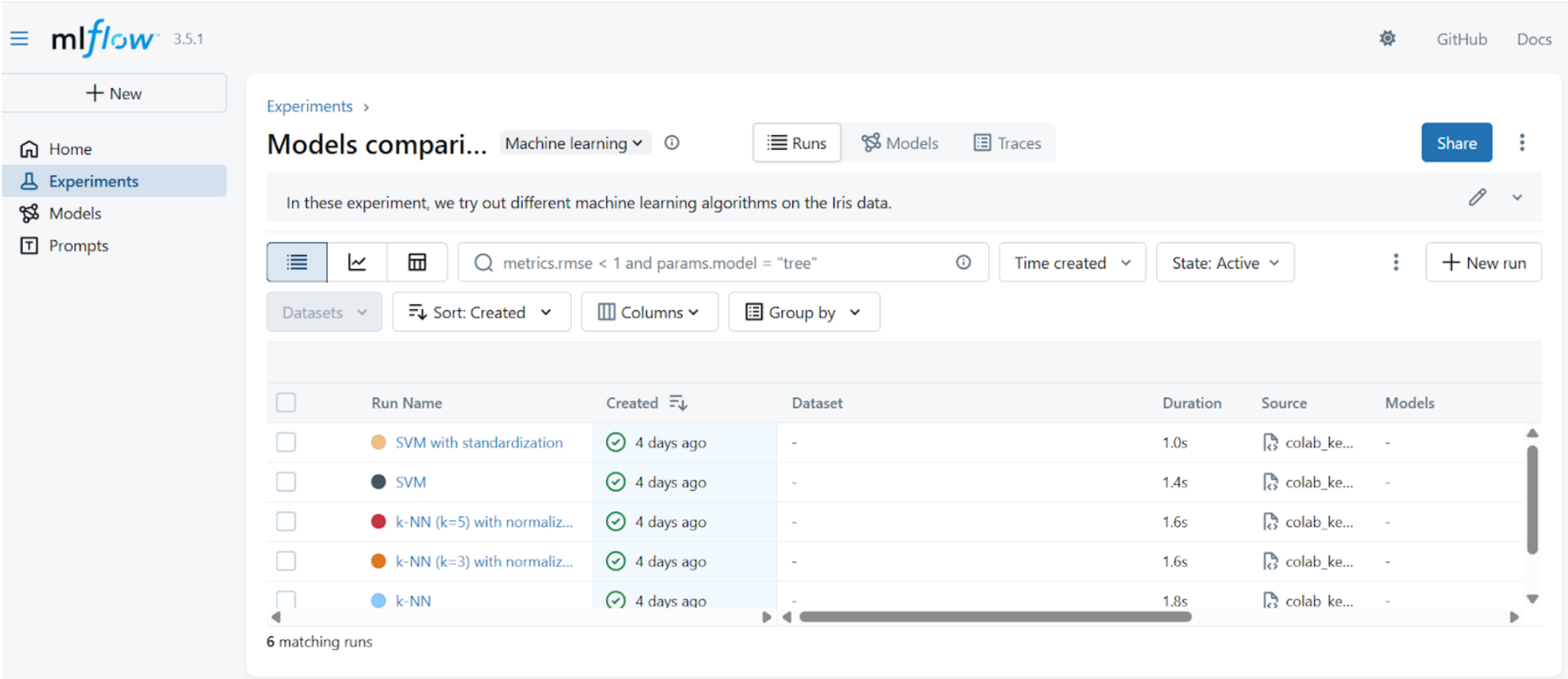The image size is (1568, 679).
Task: Open the experiment overflow menu next to Share
Action: click(1522, 143)
